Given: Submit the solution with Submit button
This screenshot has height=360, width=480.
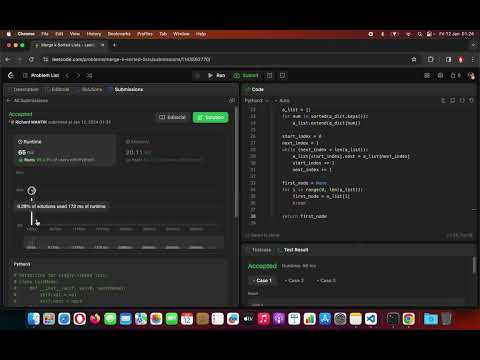Looking at the screenshot, I should [246, 76].
